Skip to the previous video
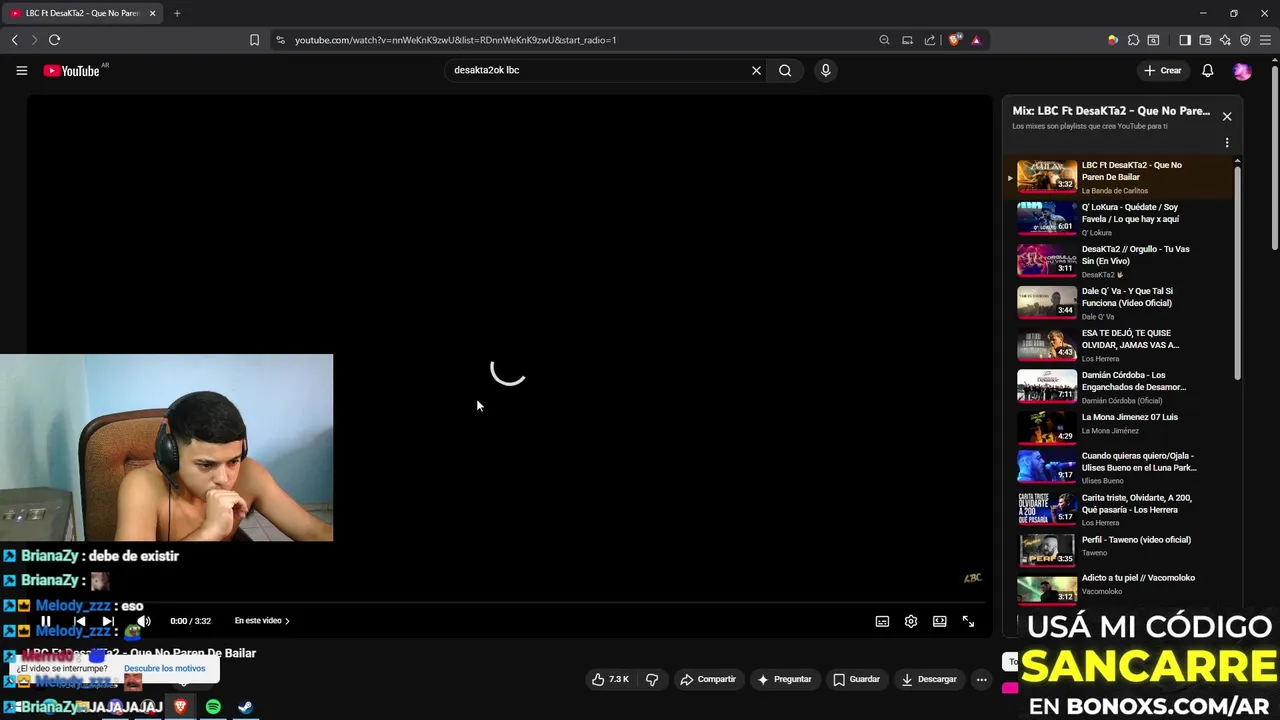 [80, 621]
